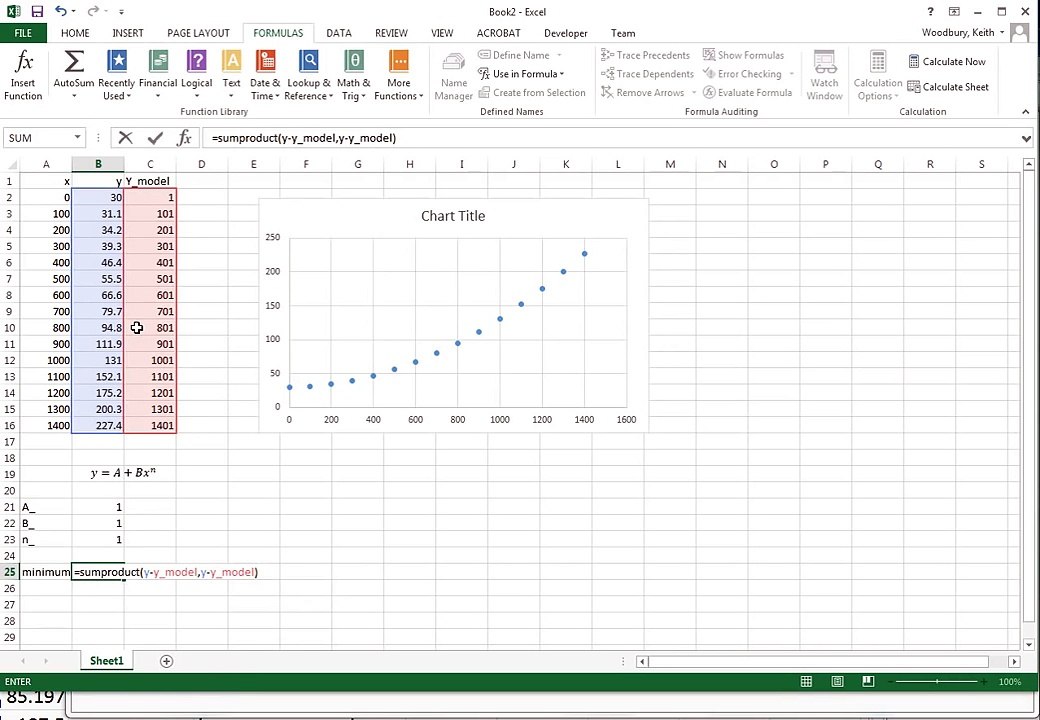Click Trace Dependents
The image size is (1040, 720).
[647, 74]
